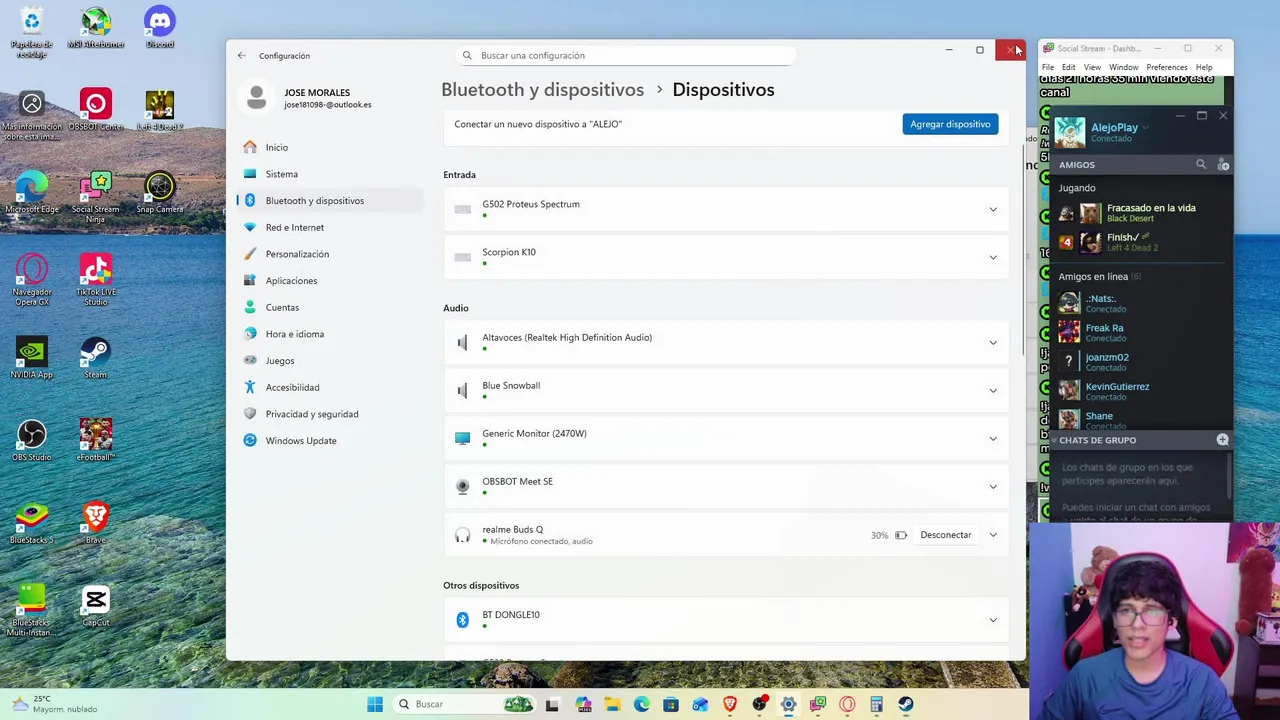
Task: Go back with the Settings back arrow
Action: click(242, 56)
